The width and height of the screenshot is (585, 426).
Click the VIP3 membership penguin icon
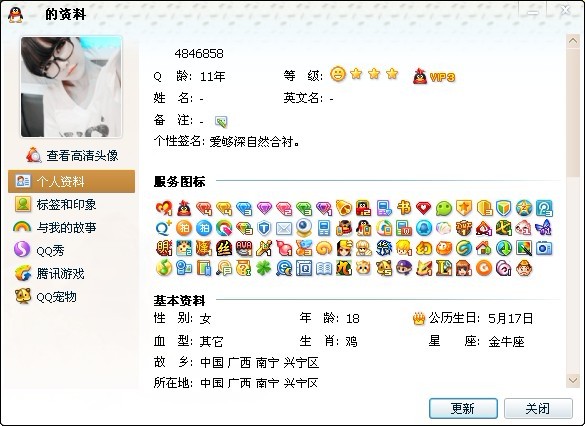click(420, 76)
